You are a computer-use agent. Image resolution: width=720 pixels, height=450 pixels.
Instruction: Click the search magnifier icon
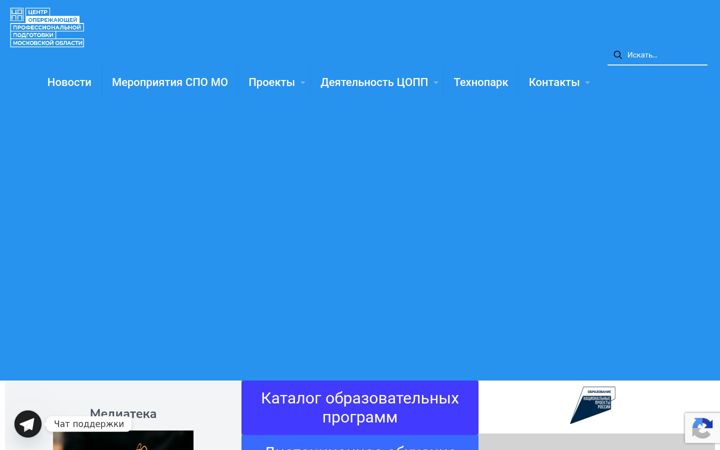618,55
